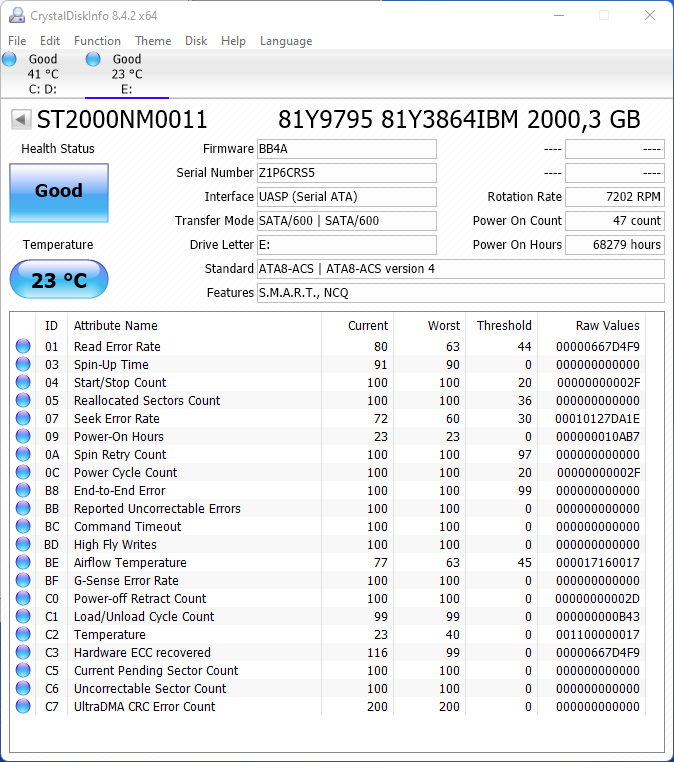Open the Theme menu
674x762 pixels.
153,41
